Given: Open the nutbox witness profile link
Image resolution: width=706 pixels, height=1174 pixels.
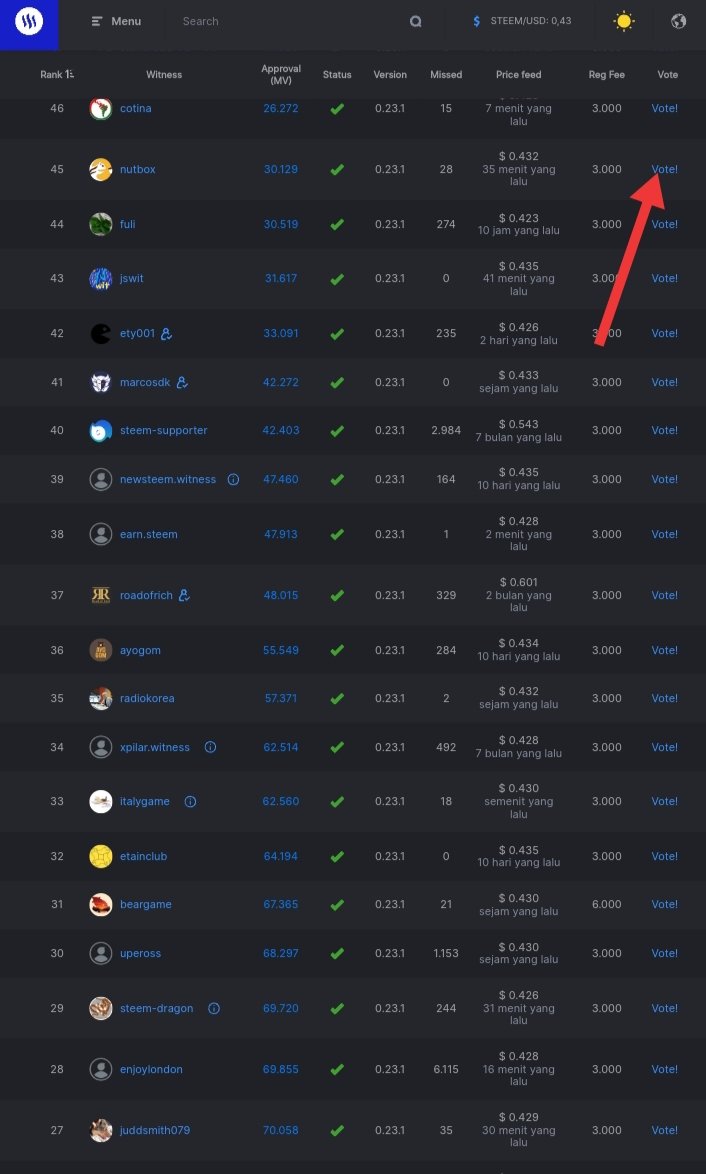Looking at the screenshot, I should (138, 169).
